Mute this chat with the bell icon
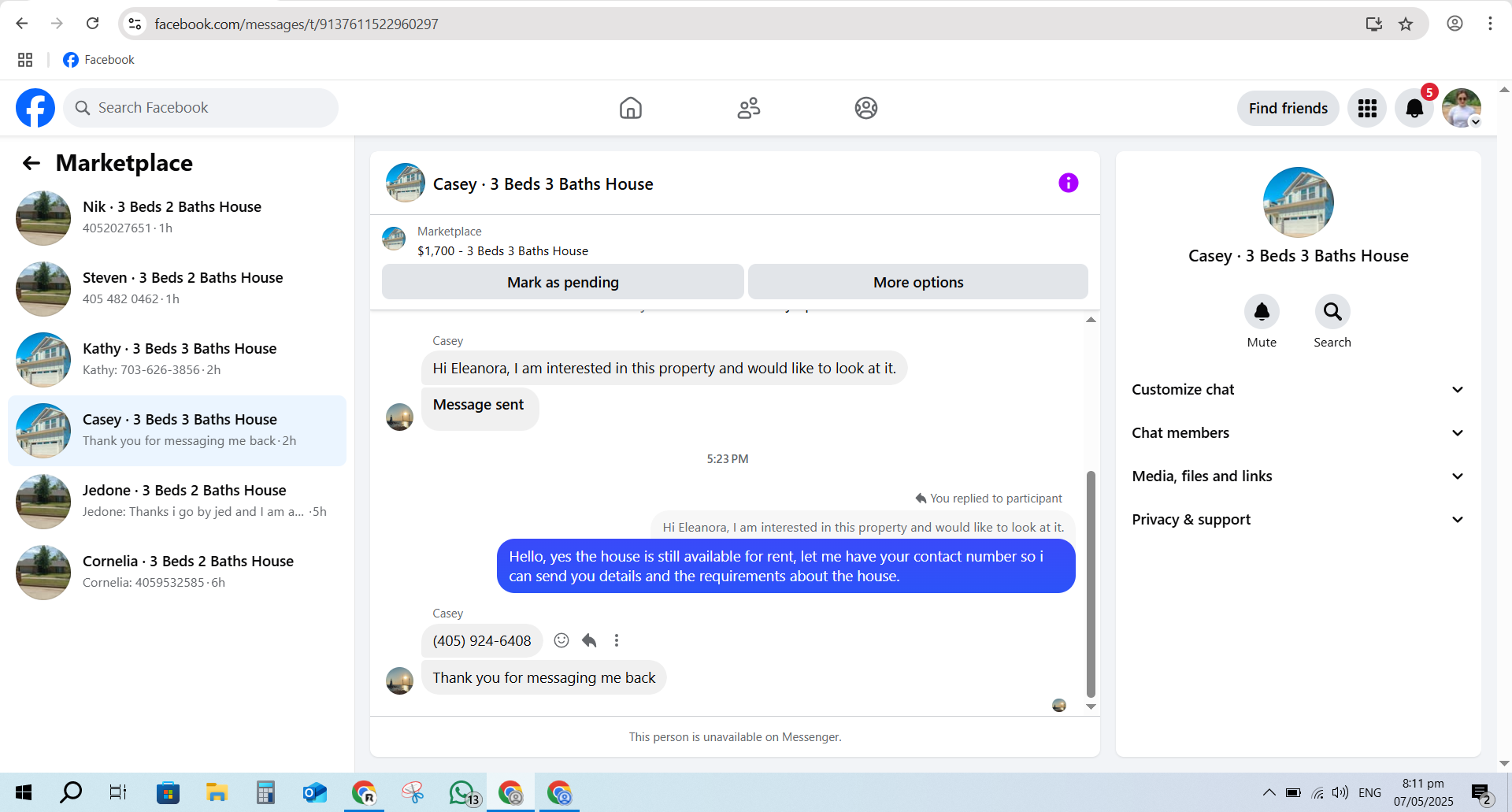 (x=1262, y=312)
